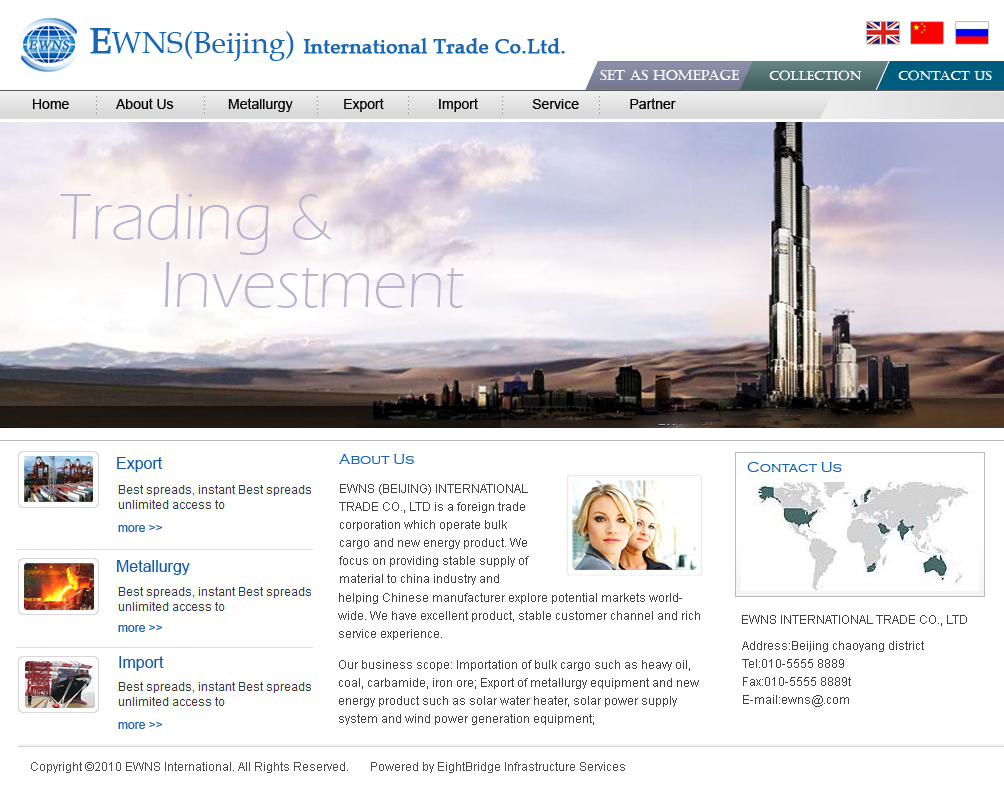
Task: Click the Import section heading
Action: (141, 663)
